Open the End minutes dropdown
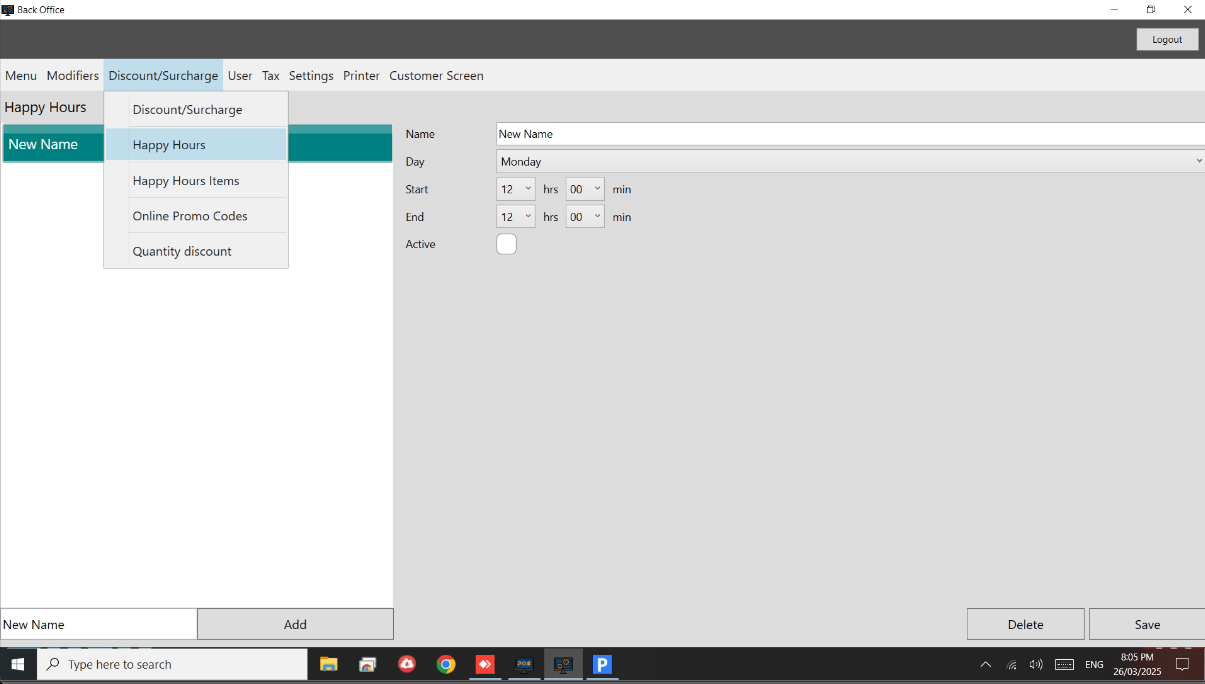 click(585, 217)
